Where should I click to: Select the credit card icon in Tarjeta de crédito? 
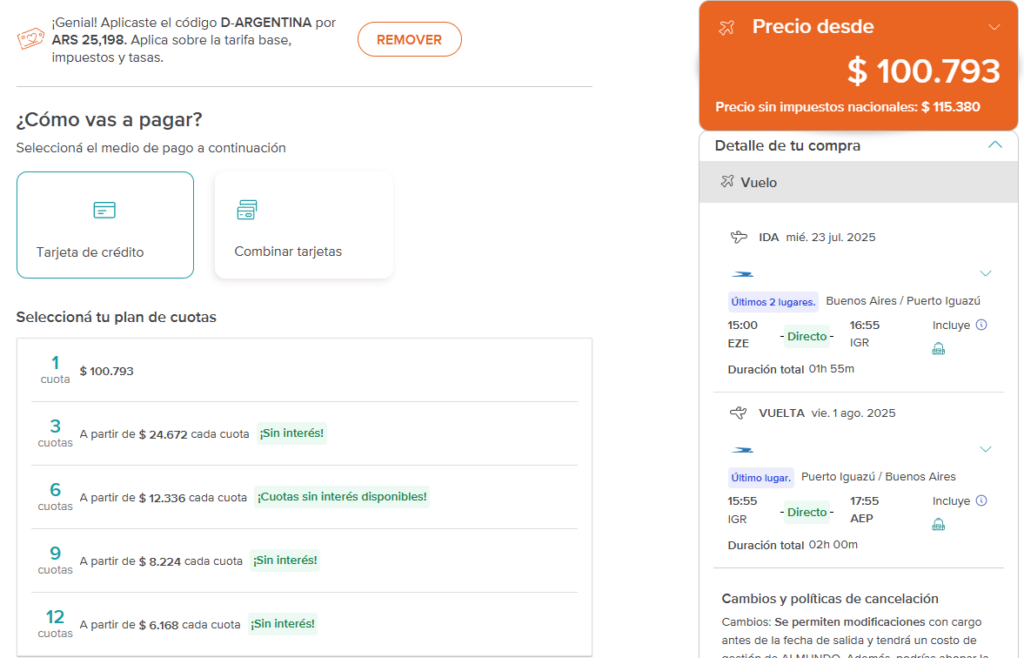[105, 211]
